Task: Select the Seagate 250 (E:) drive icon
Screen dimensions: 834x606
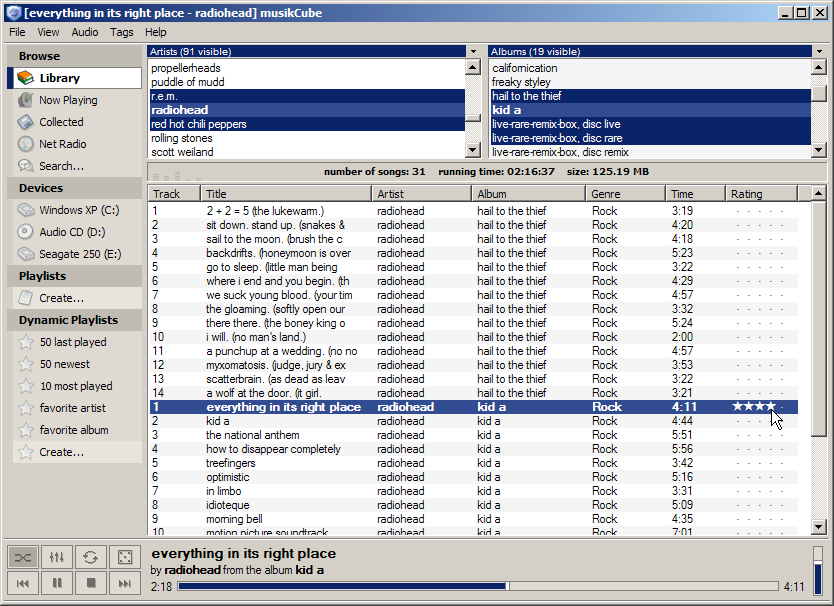Action: (25, 254)
